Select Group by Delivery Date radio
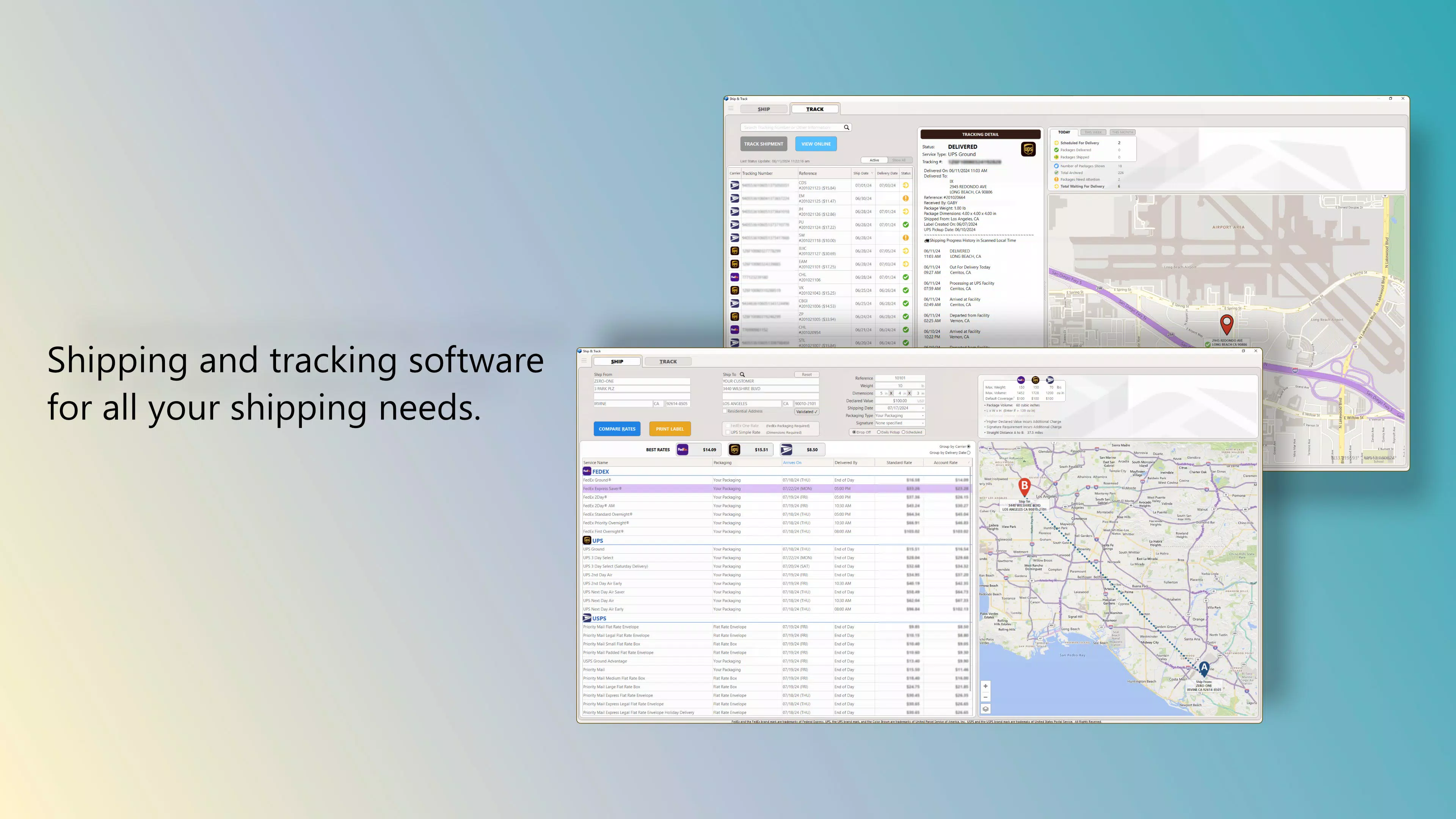Screen dimensions: 1456x819 point(968,453)
